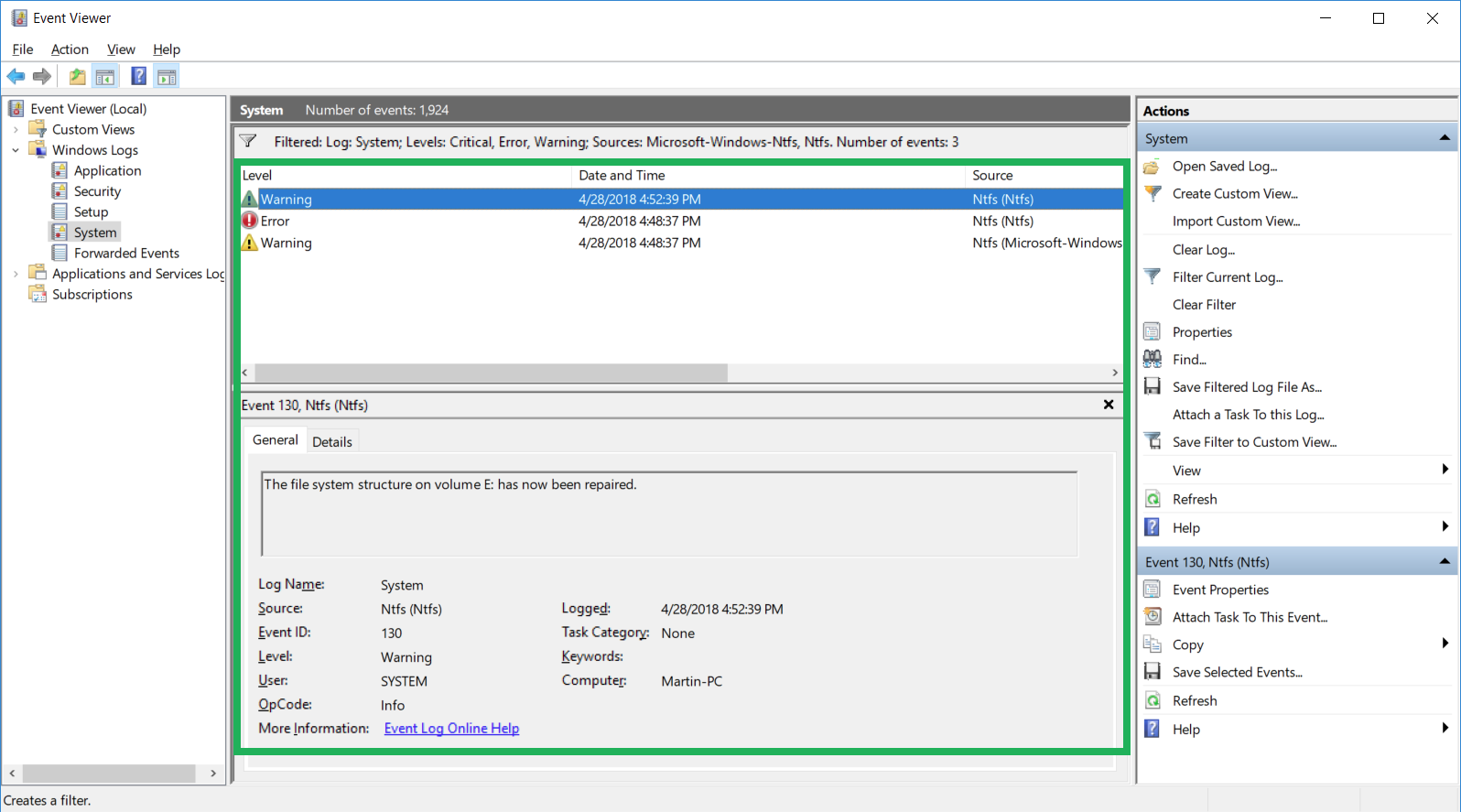Open Help submenu arrow under System actions

tap(1445, 526)
